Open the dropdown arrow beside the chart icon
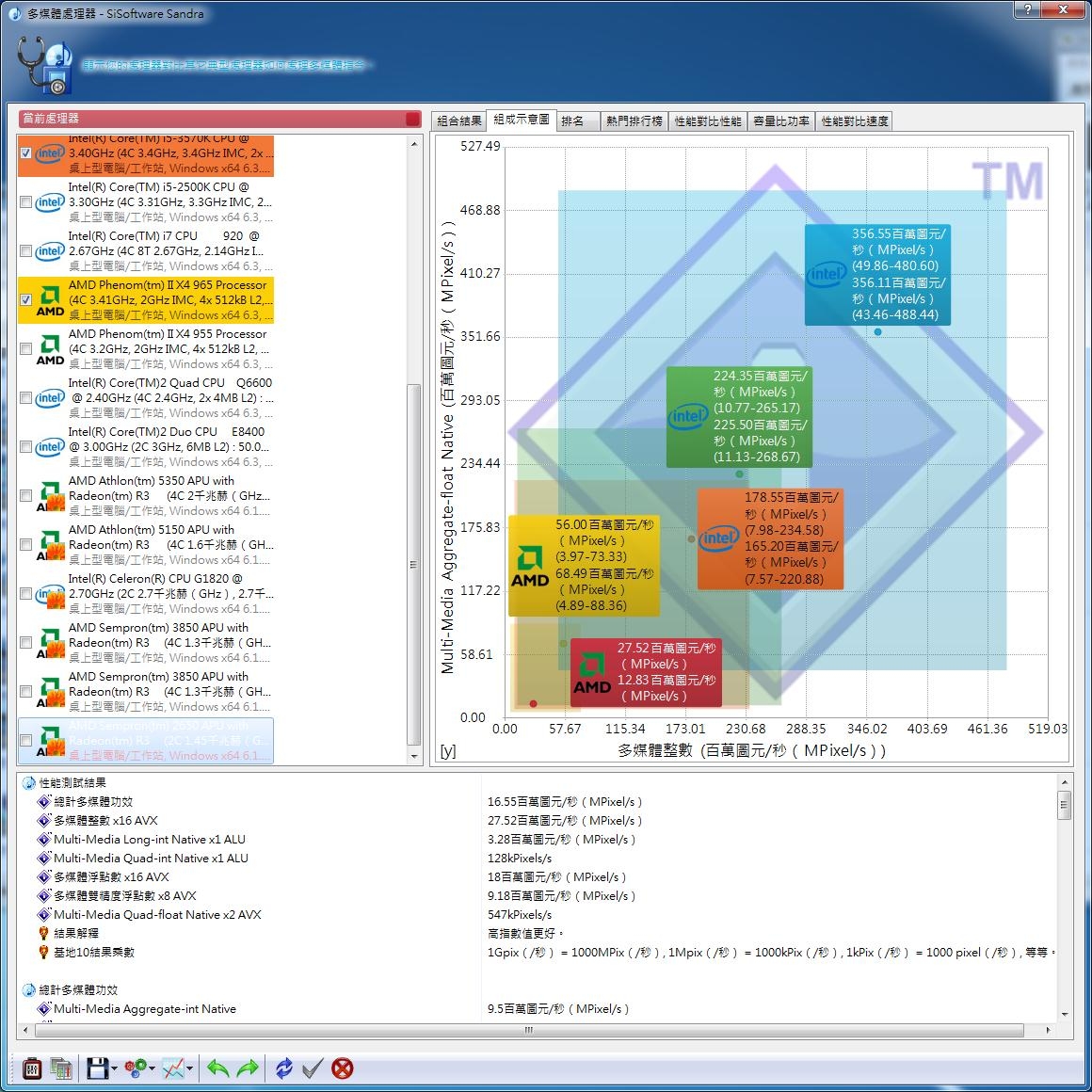Image resolution: width=1092 pixels, height=1092 pixels. pos(189,1068)
